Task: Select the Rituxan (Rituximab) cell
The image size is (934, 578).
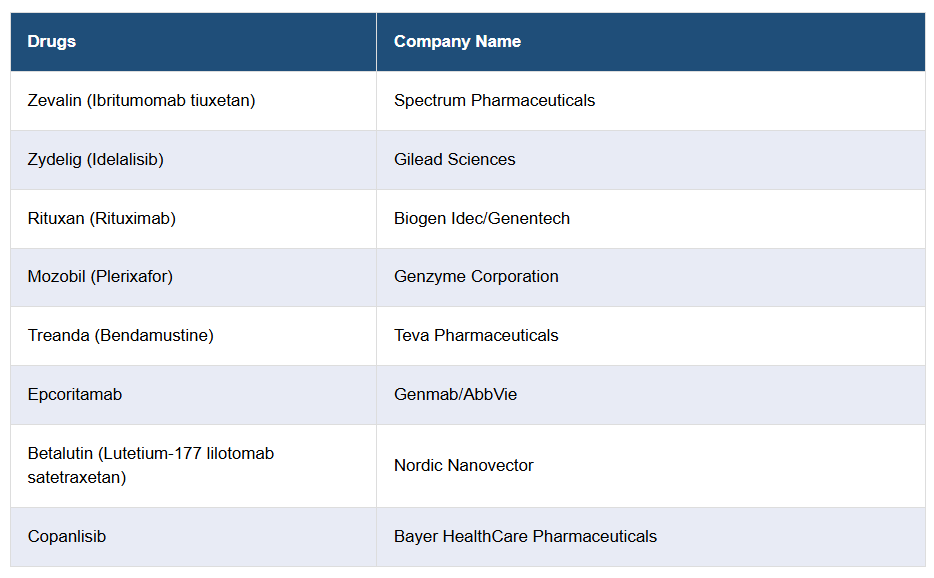Action: pyautogui.click(x=101, y=219)
